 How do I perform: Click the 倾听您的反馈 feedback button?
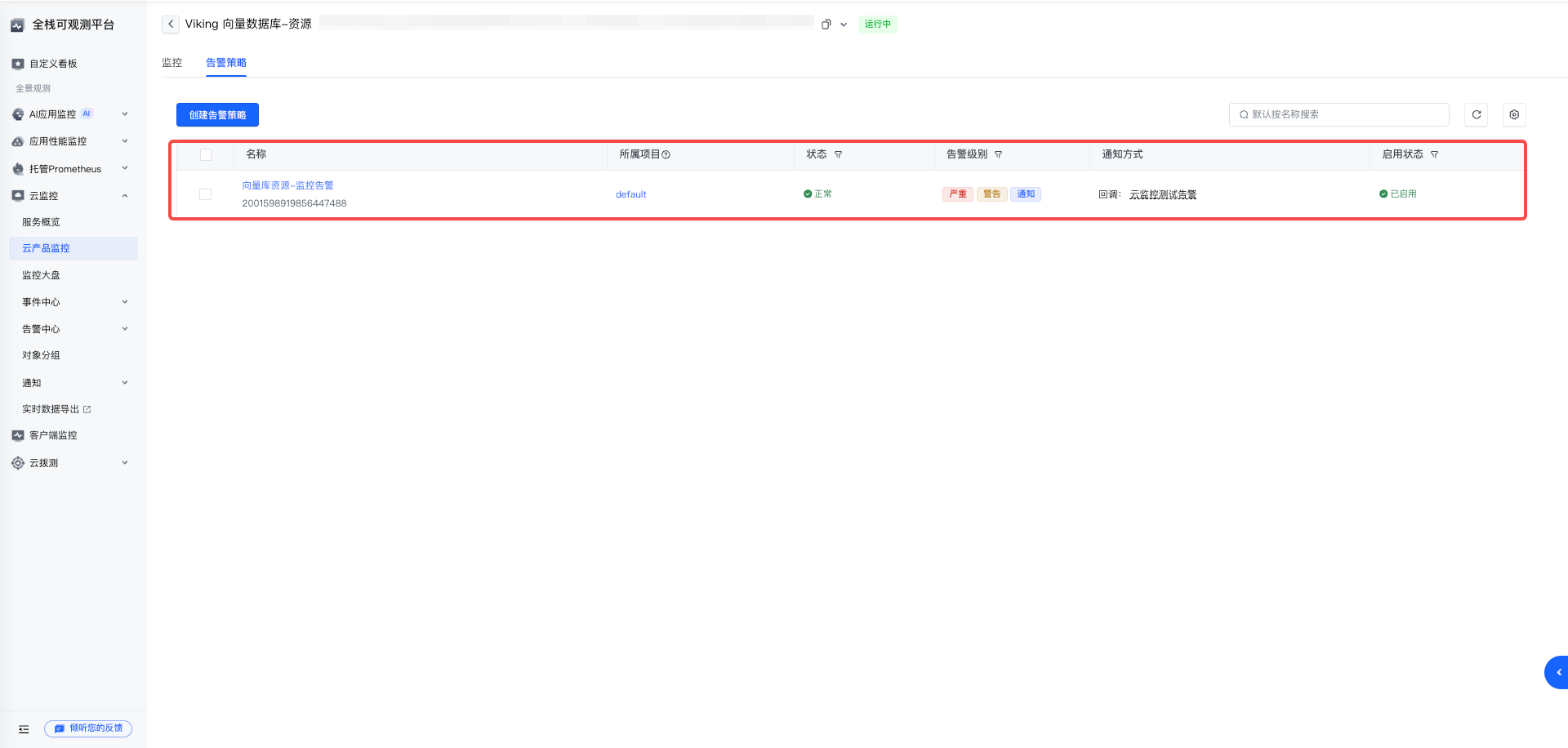click(88, 728)
